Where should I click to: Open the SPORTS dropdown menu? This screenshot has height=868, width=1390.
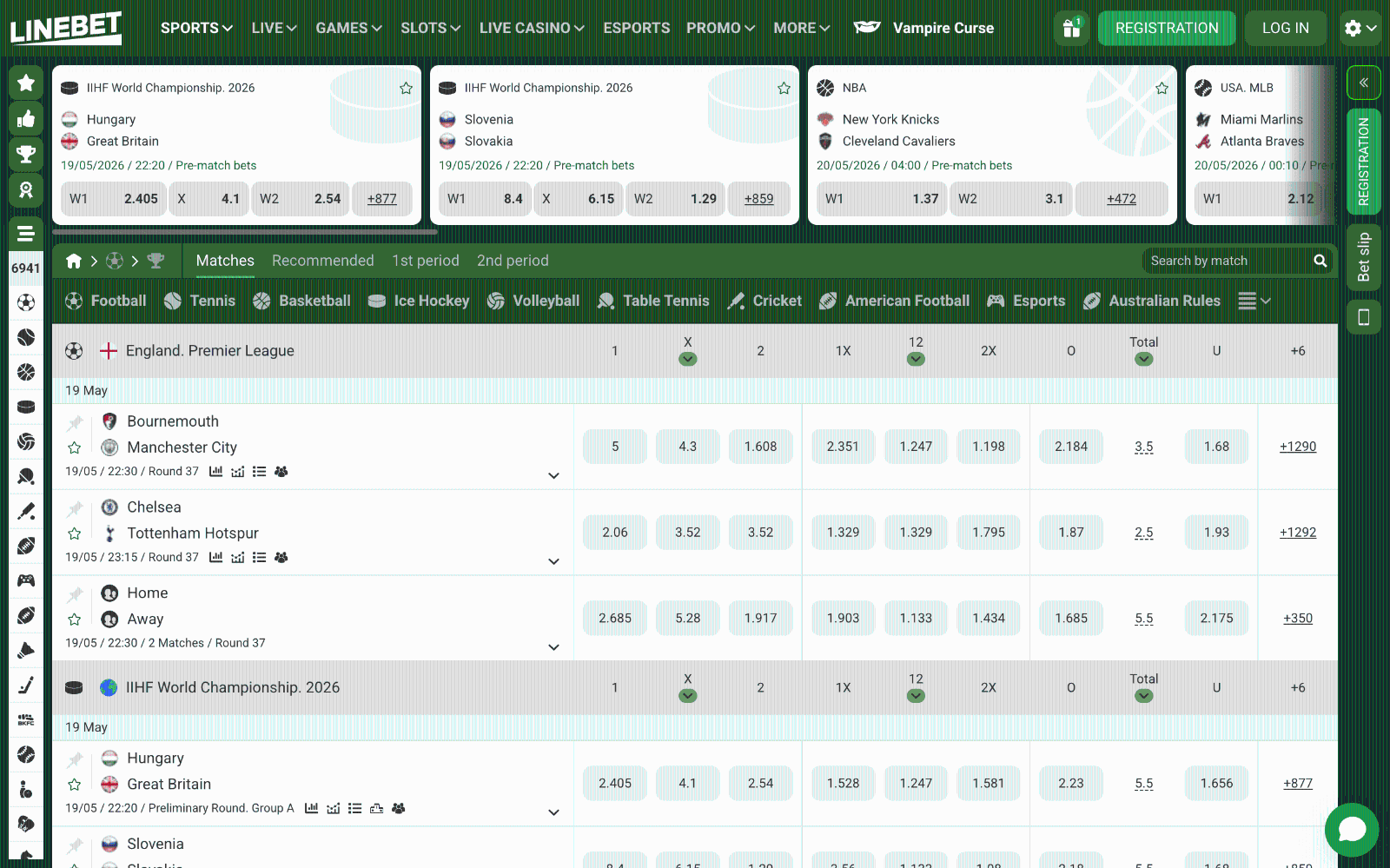[x=196, y=28]
